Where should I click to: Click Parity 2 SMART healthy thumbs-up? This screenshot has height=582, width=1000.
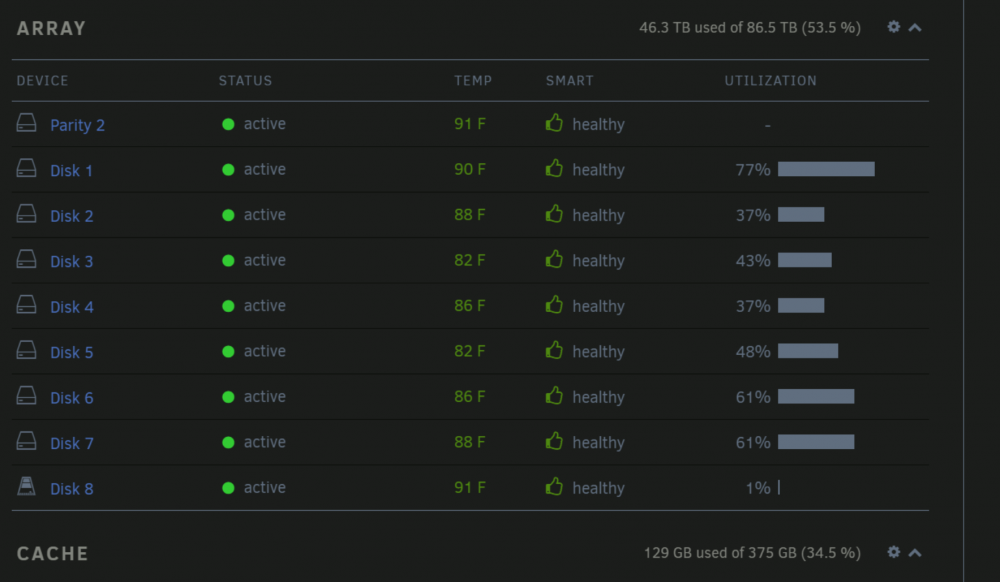pyautogui.click(x=554, y=123)
